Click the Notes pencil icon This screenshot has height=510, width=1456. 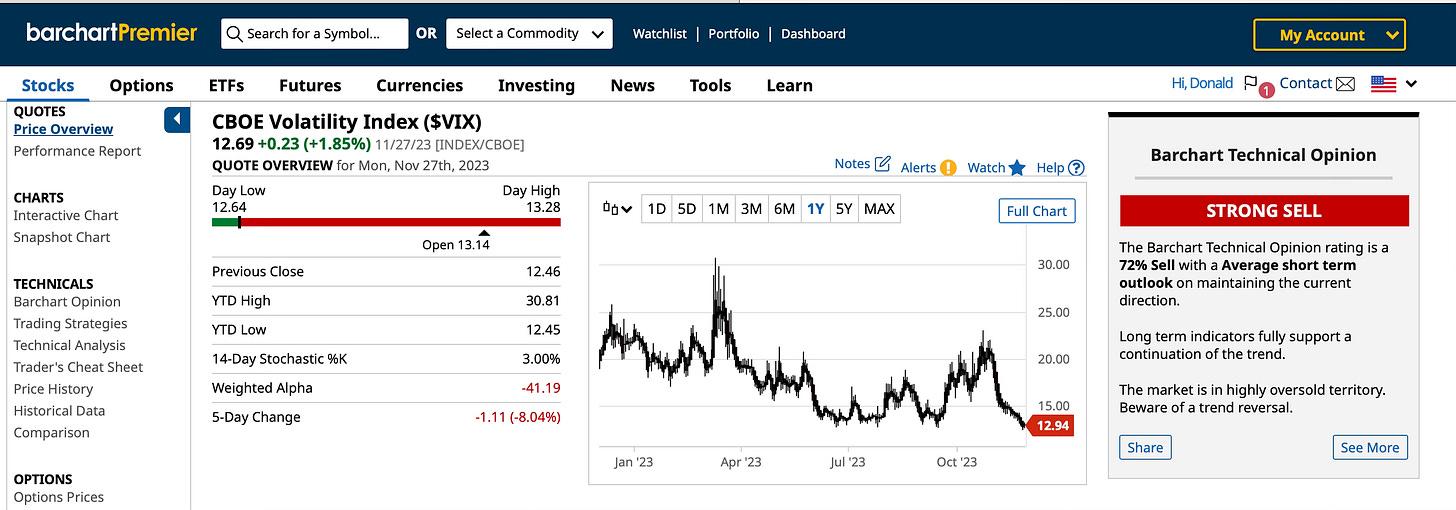(x=883, y=163)
